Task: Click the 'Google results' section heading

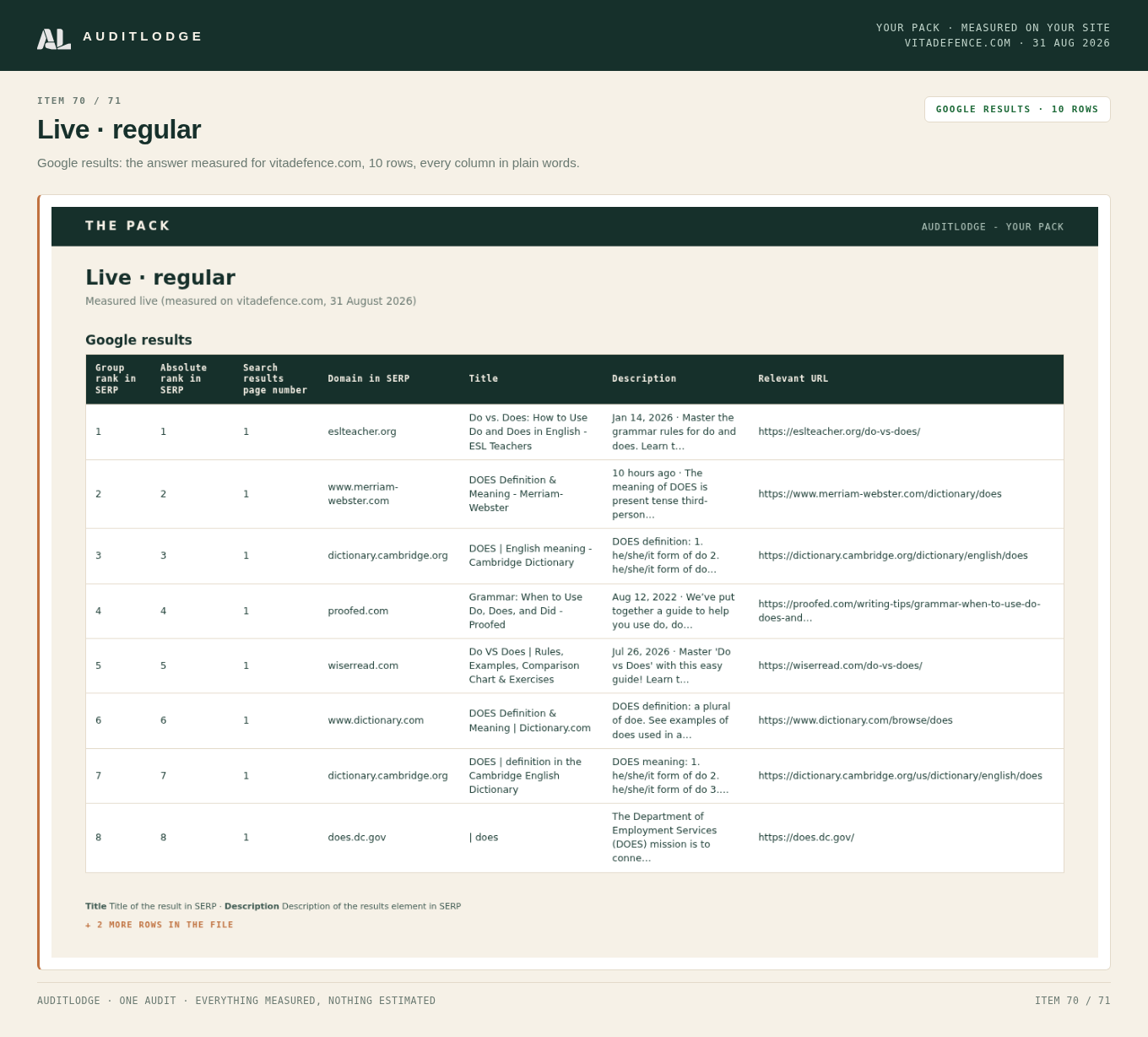Action: pyautogui.click(x=138, y=339)
